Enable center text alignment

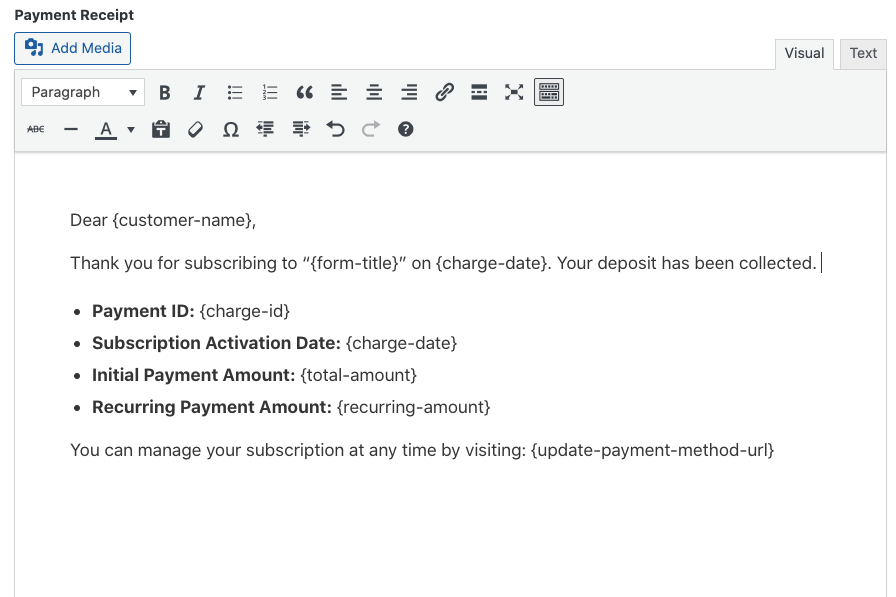(x=374, y=92)
